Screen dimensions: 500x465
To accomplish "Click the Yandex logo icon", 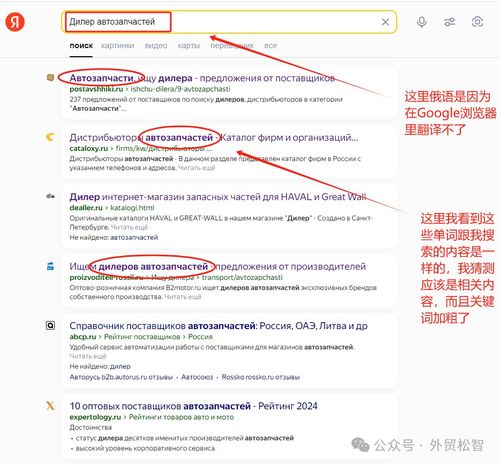I will click(15, 22).
